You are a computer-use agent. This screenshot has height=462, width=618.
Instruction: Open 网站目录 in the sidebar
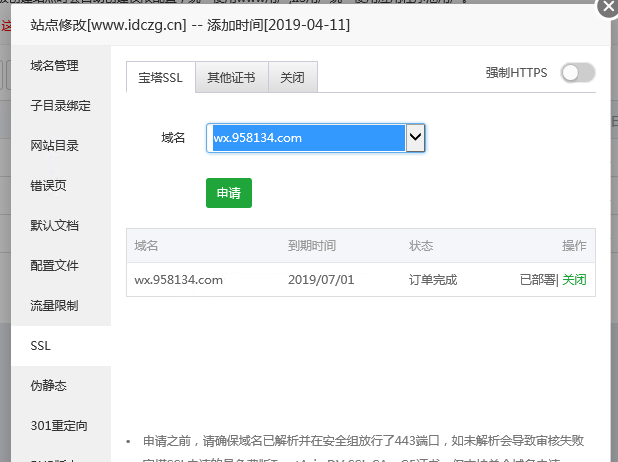tap(55, 146)
